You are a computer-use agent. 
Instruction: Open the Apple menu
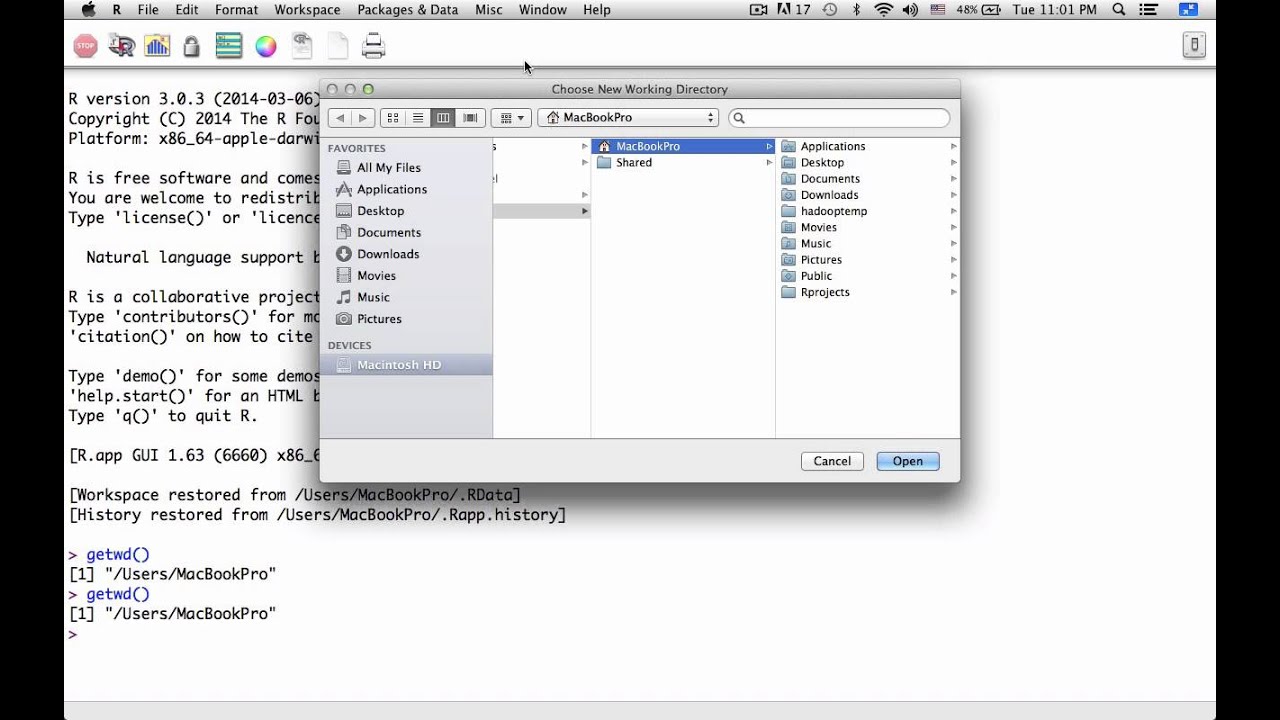(88, 10)
